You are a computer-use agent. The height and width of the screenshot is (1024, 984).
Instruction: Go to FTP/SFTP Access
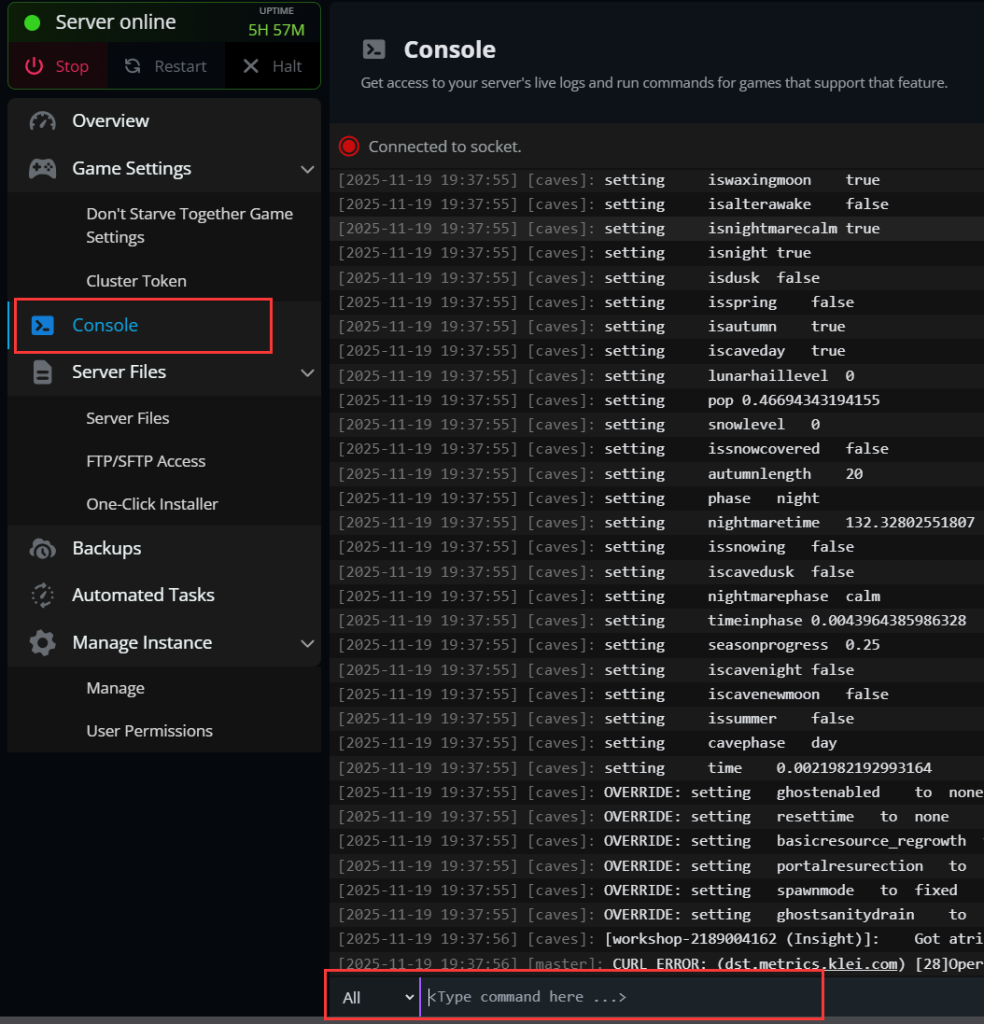(x=146, y=461)
